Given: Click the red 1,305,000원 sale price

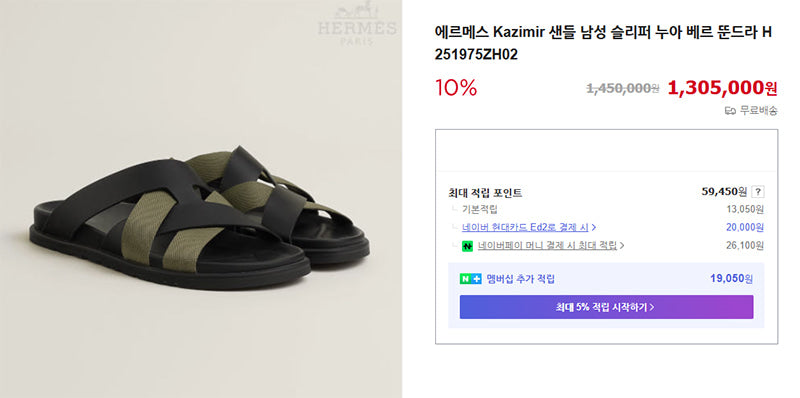Looking at the screenshot, I should [722, 88].
